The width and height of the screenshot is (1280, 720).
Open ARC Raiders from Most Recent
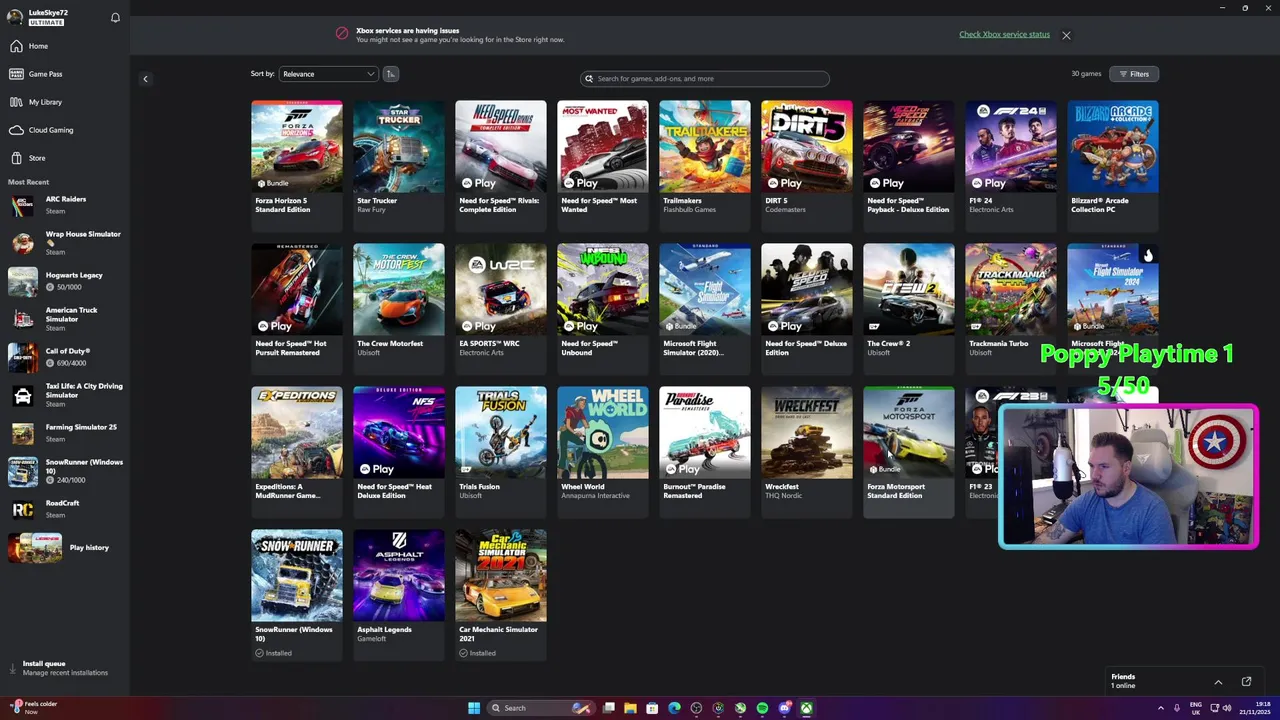(64, 205)
